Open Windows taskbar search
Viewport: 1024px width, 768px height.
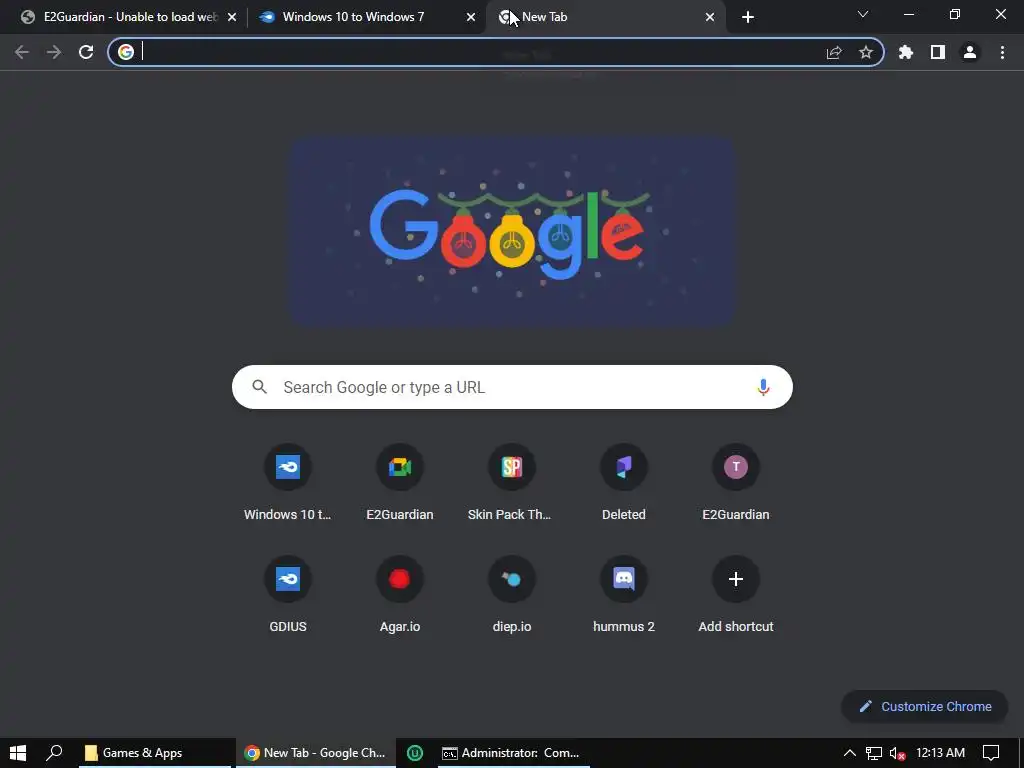point(54,753)
